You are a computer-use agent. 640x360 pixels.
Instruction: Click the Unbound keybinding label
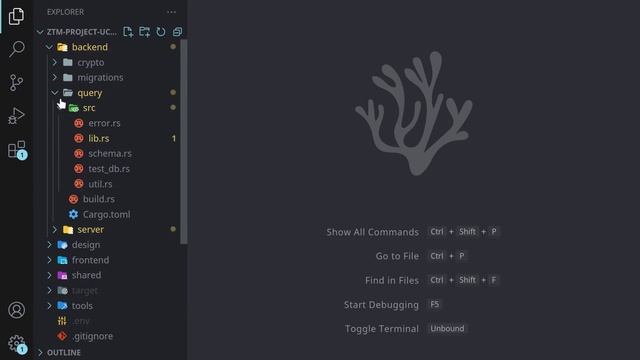[447, 329]
